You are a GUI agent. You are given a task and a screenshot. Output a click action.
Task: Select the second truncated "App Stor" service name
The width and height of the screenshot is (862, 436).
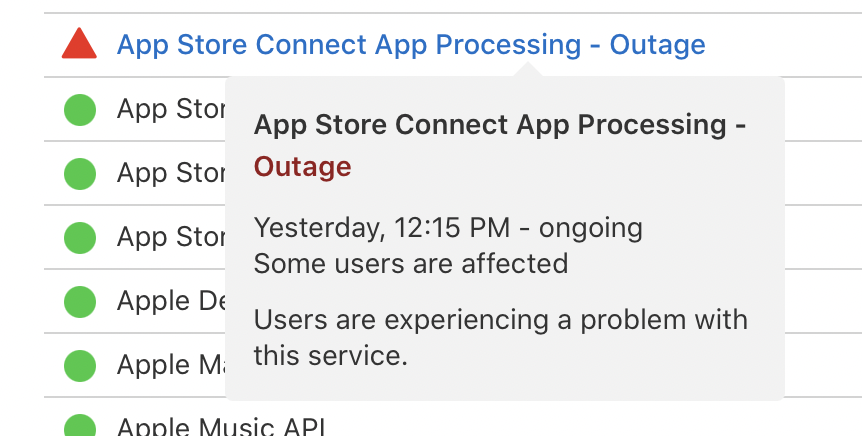coord(170,173)
